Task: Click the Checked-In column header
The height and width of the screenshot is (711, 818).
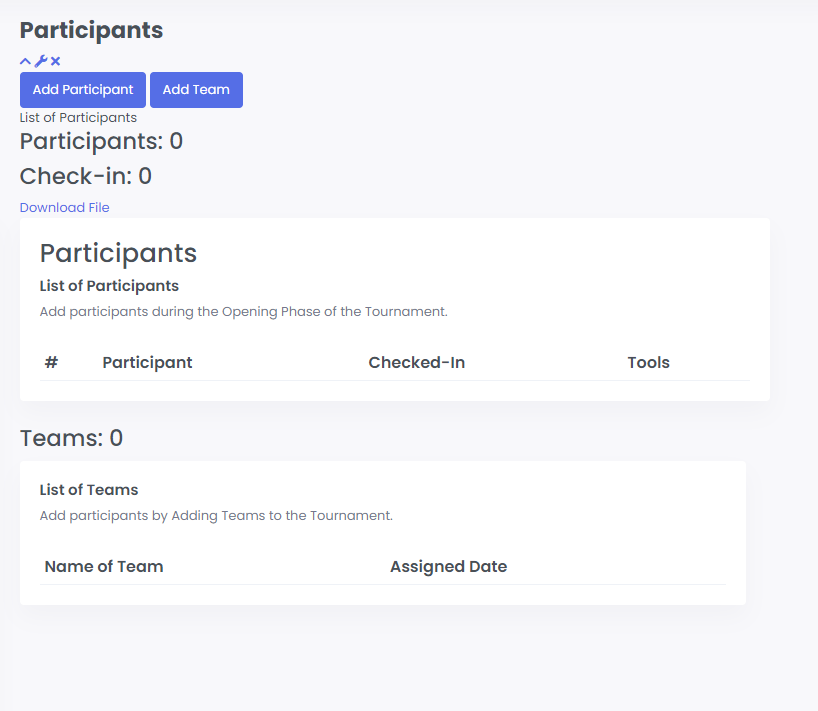Action: tap(416, 362)
